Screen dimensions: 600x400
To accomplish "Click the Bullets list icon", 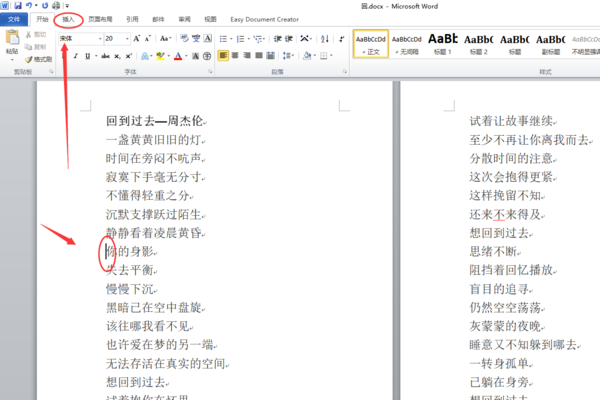I will tap(223, 39).
